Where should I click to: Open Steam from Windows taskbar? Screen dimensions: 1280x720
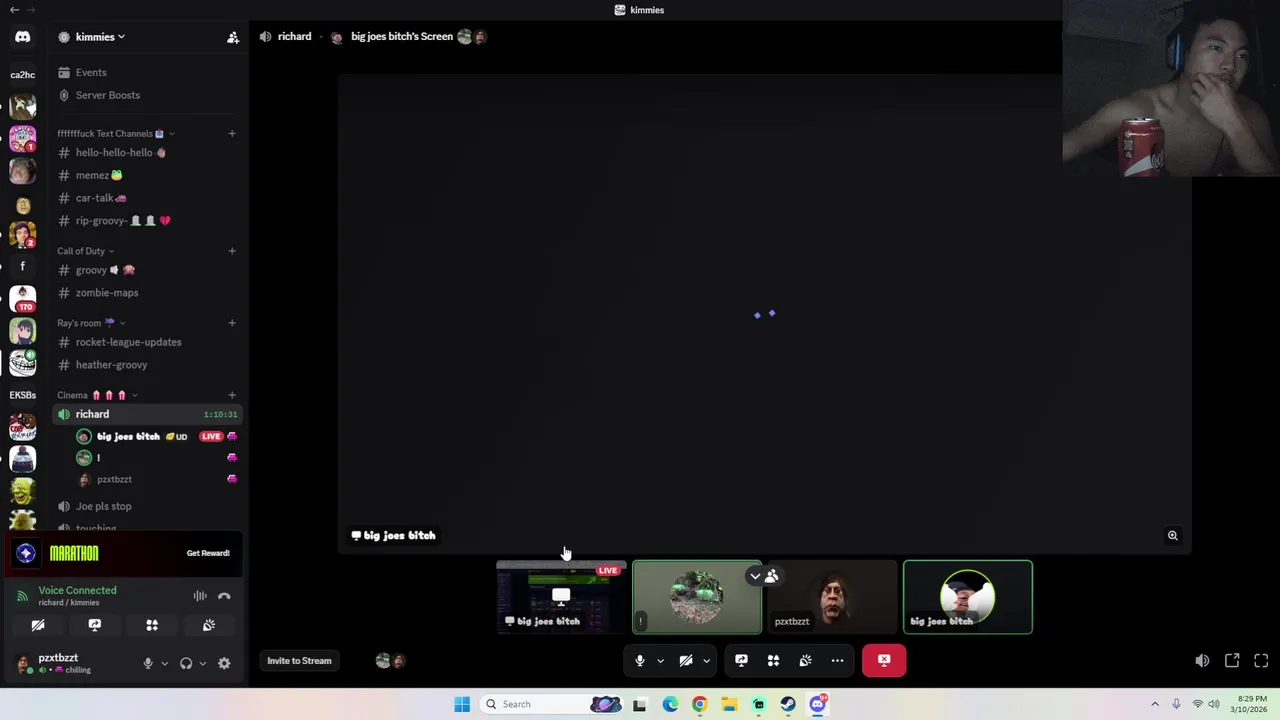coord(788,704)
